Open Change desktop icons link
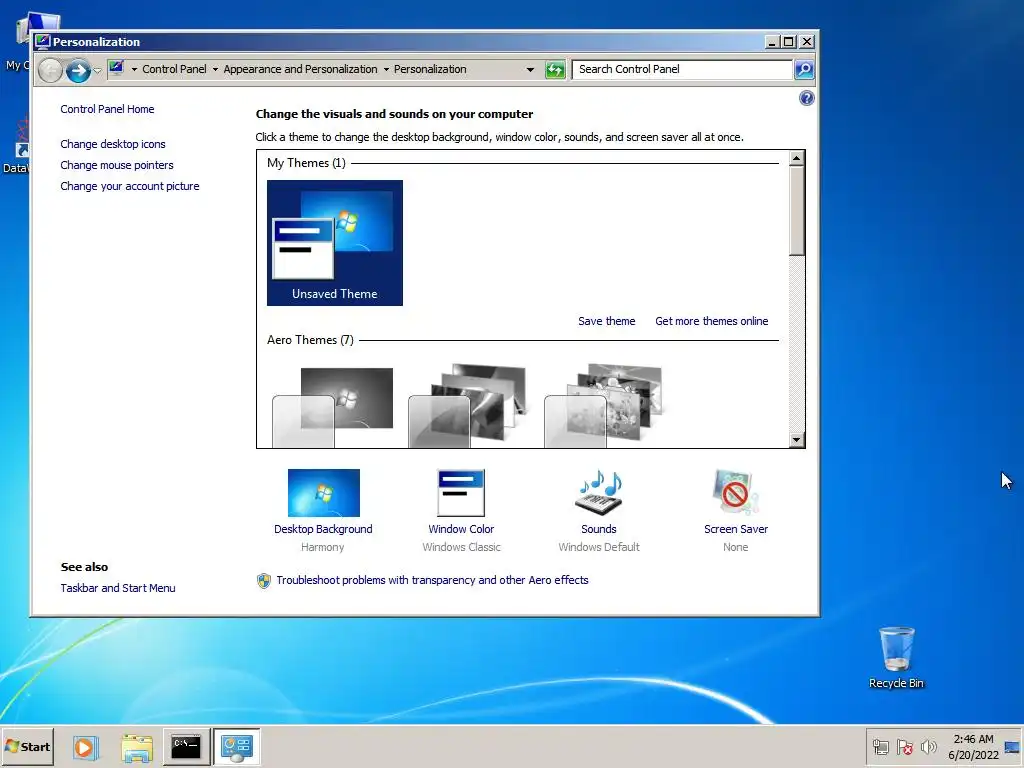The height and width of the screenshot is (768, 1024). click(x=113, y=144)
